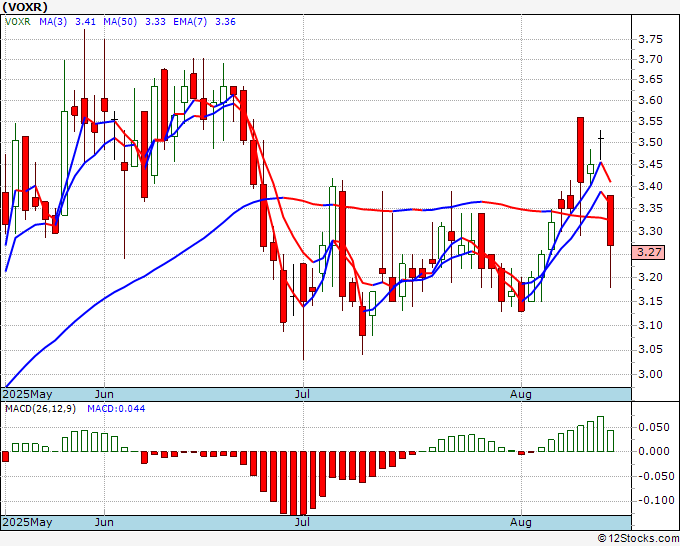The width and height of the screenshot is (680, 546).
Task: Click the MA(3) value 3.41
Action: [x=85, y=22]
